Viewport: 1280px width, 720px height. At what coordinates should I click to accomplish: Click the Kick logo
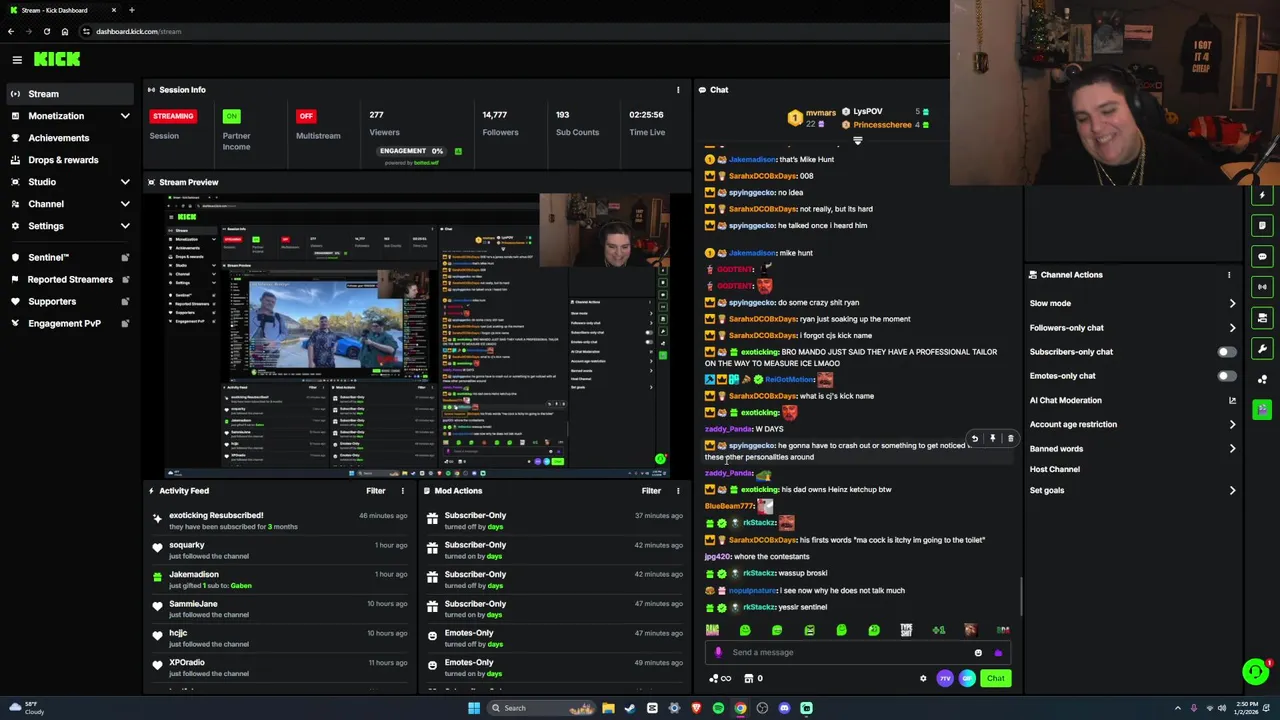tap(57, 60)
